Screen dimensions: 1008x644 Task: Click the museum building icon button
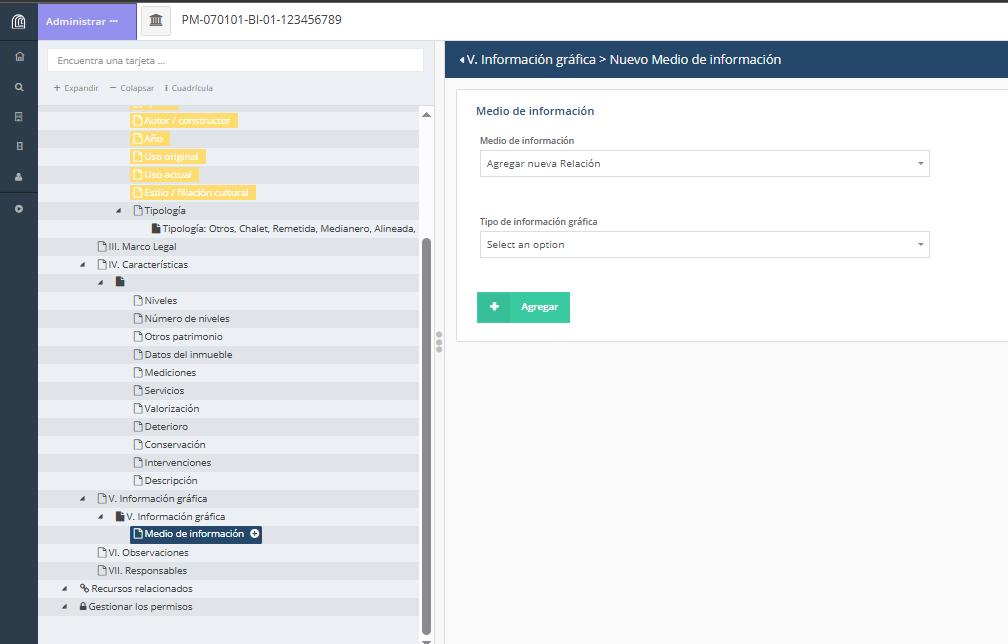(155, 20)
